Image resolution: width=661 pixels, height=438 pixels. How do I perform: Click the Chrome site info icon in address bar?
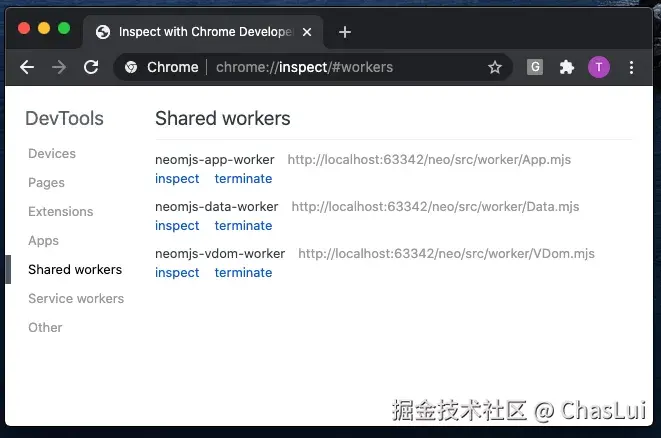click(x=131, y=67)
